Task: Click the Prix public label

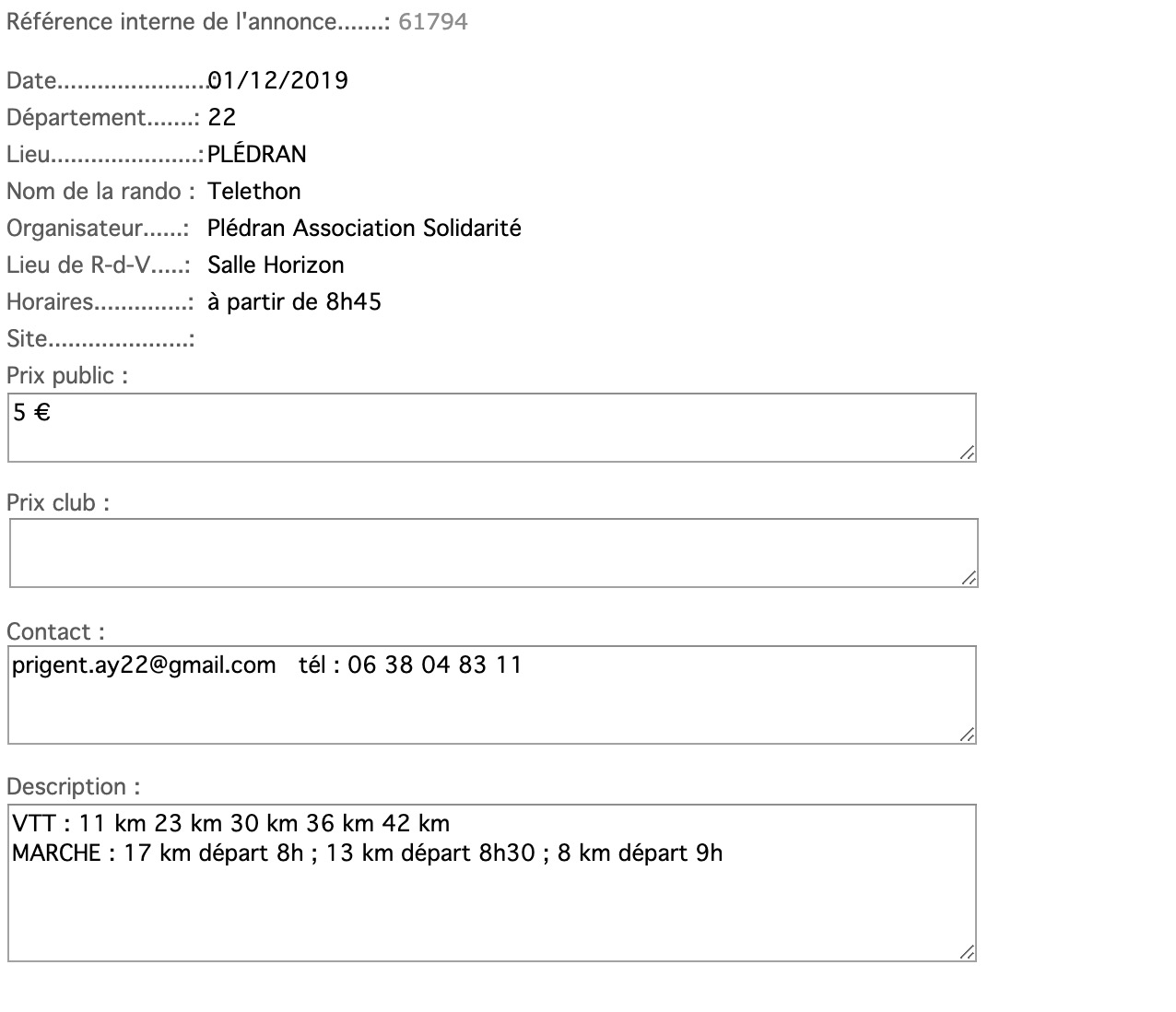Action: pyautogui.click(x=66, y=376)
